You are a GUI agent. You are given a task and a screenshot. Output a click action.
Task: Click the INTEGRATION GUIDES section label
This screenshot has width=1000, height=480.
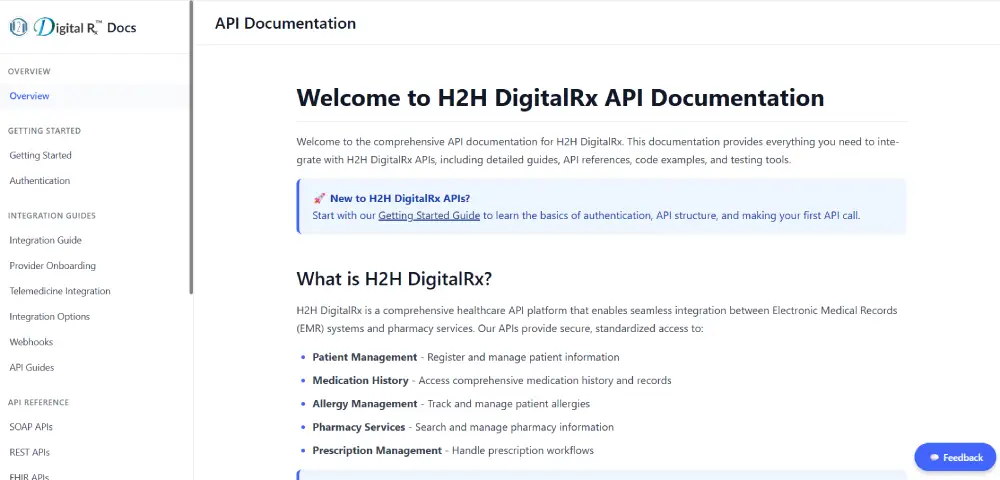tap(52, 215)
